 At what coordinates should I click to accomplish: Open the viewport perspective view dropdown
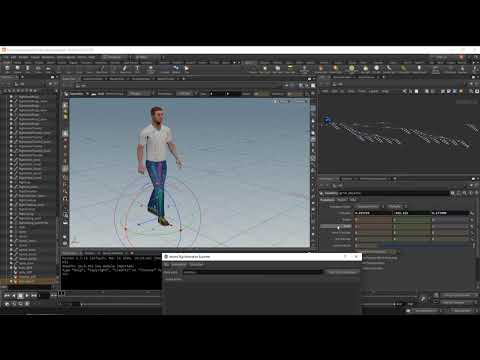[x=284, y=101]
